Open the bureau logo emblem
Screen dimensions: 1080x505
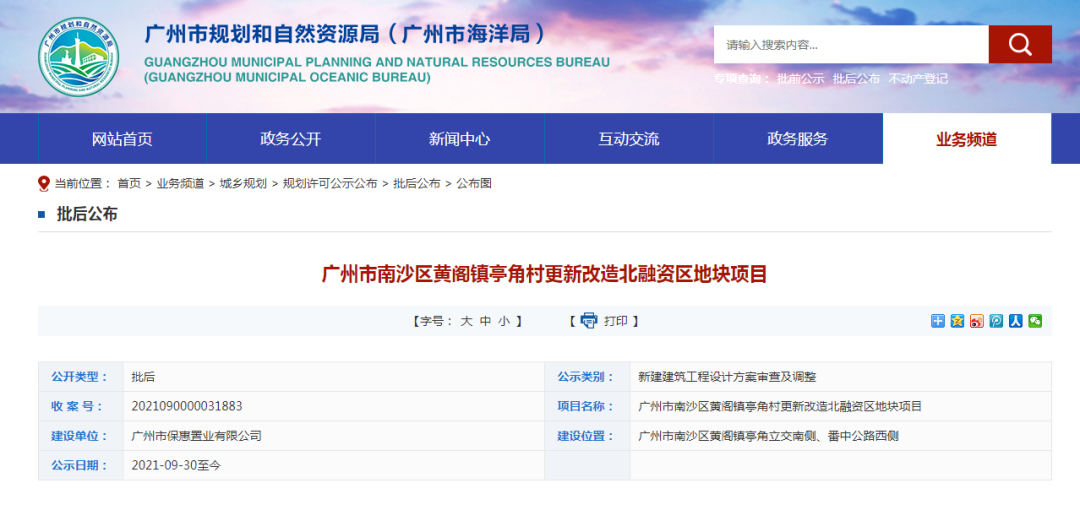[x=78, y=56]
